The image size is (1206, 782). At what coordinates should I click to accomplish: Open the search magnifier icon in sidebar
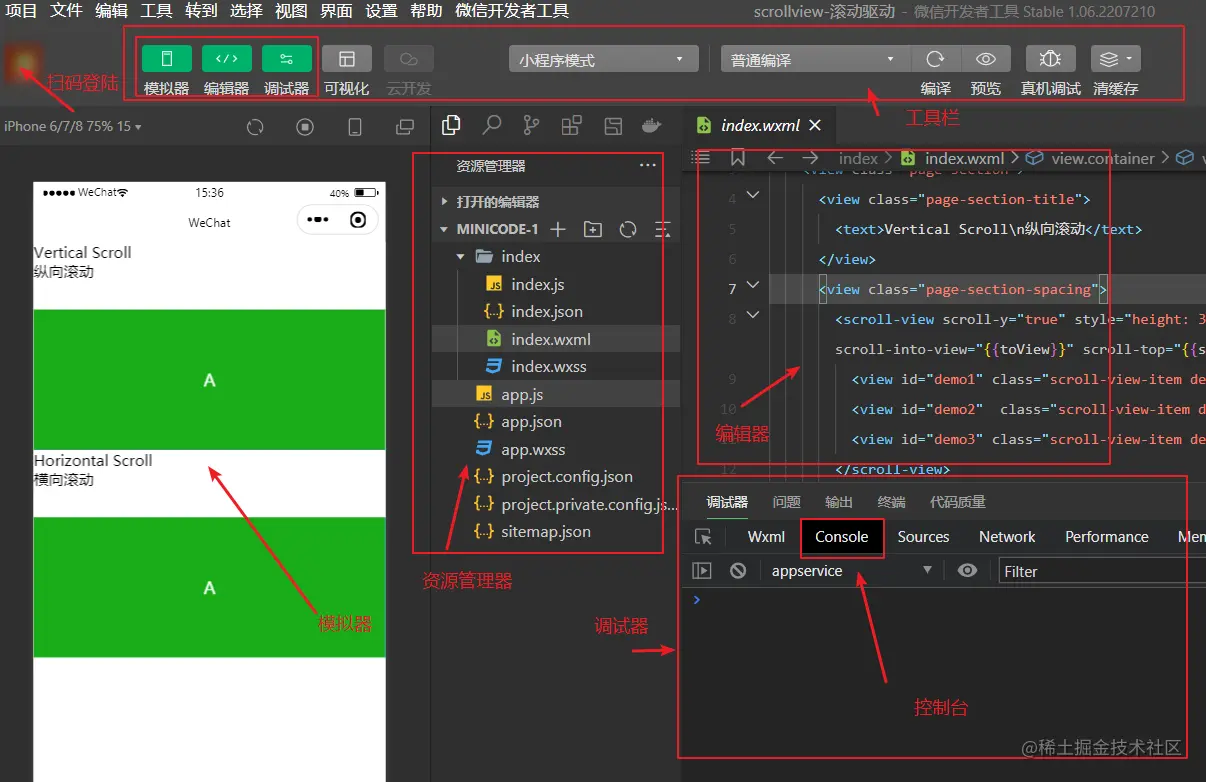pos(492,125)
